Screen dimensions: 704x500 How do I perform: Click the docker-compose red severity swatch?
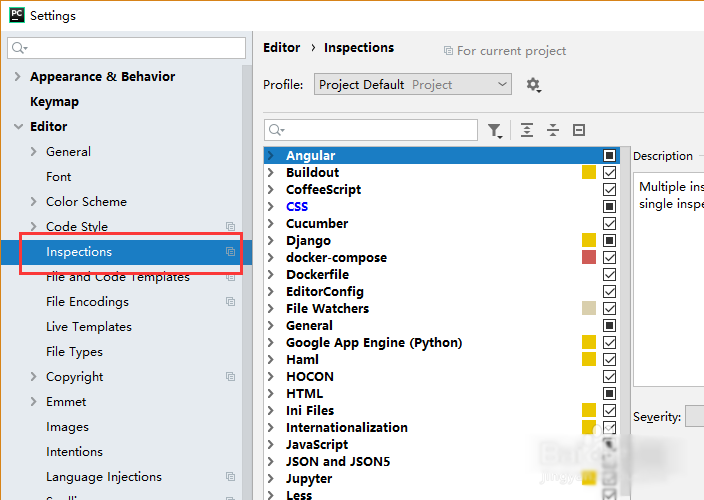point(589,258)
